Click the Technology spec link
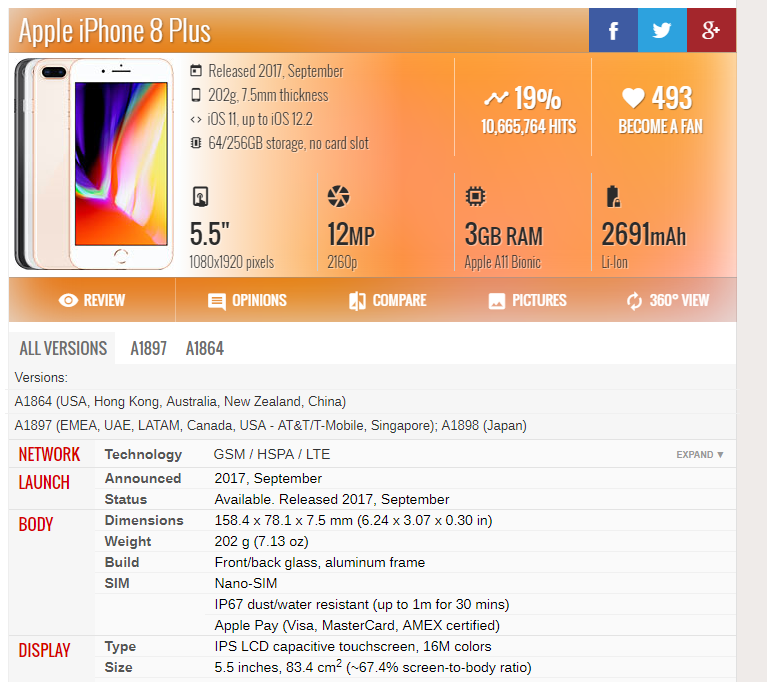The image size is (767, 682). [x=143, y=454]
